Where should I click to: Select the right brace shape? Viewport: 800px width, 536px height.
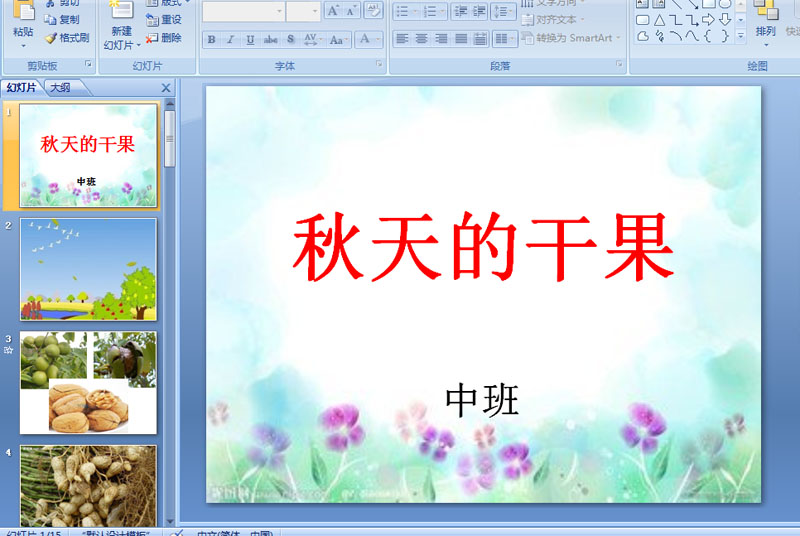[x=724, y=36]
